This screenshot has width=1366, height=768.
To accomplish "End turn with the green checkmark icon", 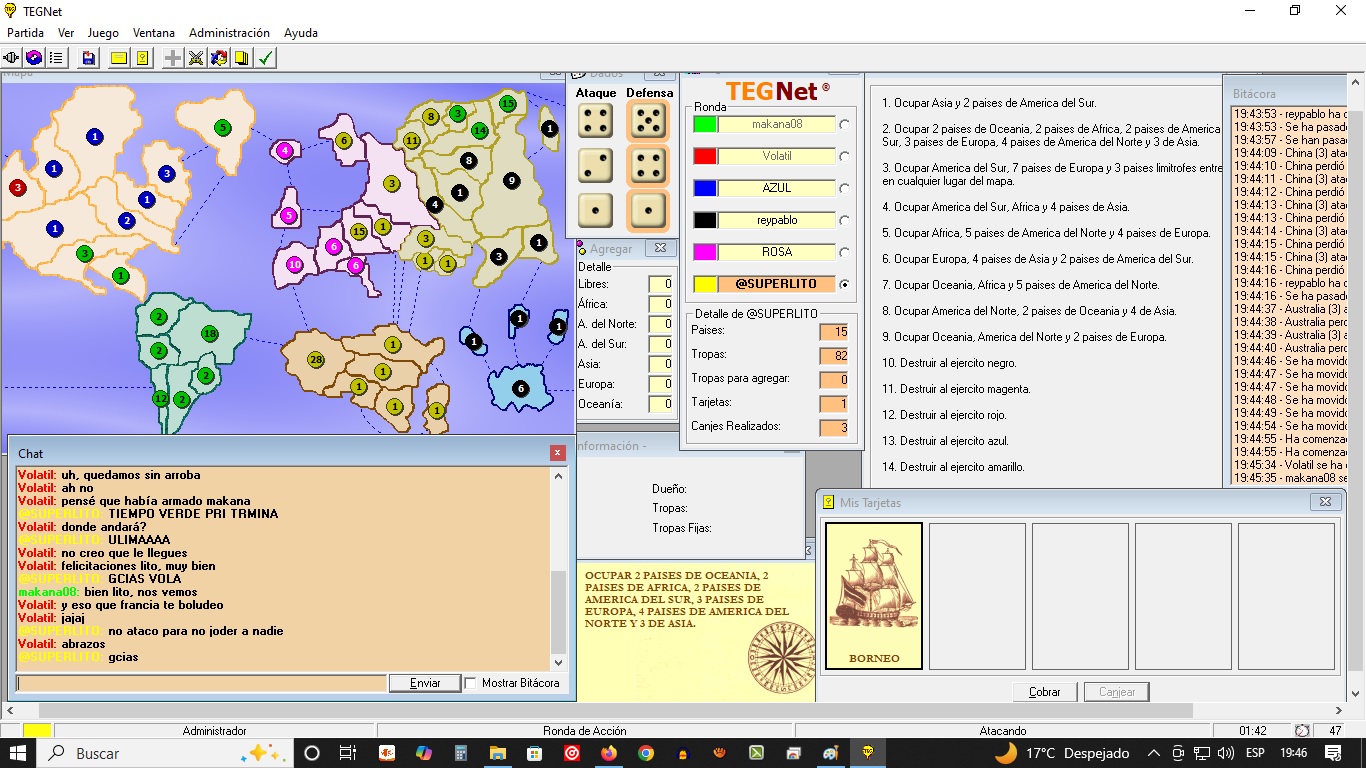I will [x=266, y=58].
